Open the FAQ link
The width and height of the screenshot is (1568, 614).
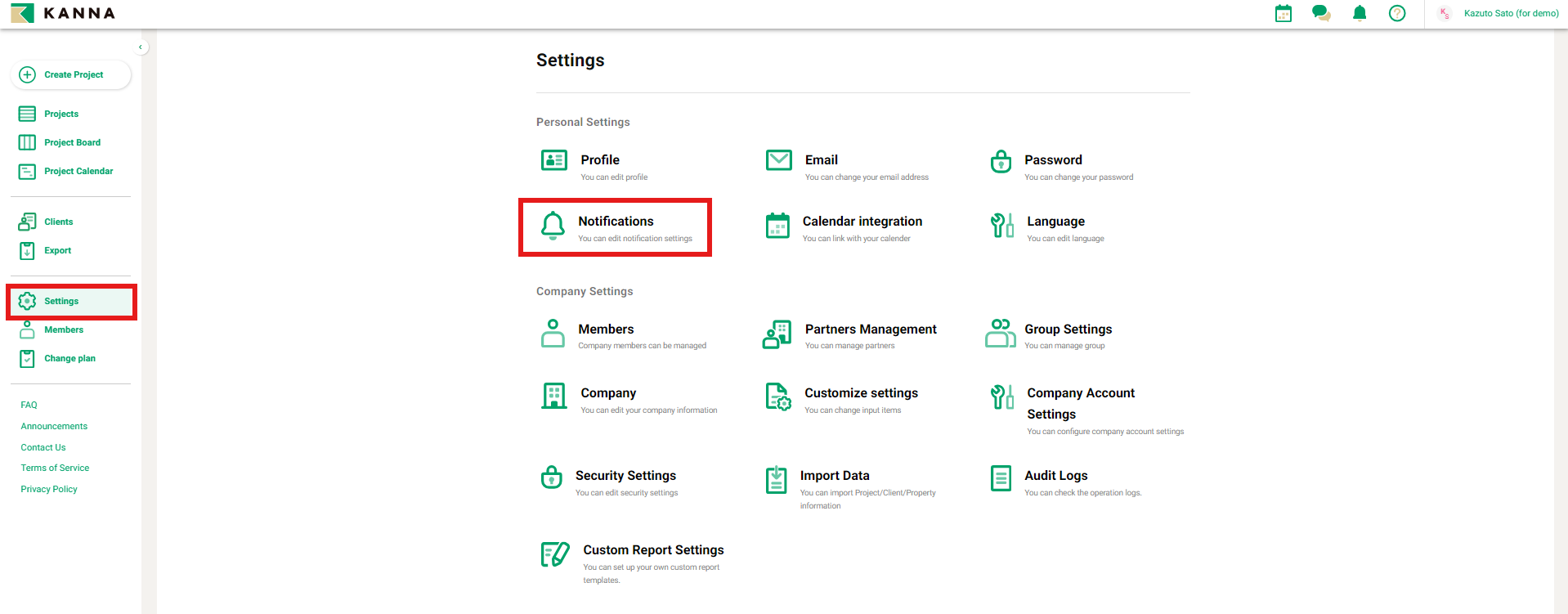pos(29,405)
